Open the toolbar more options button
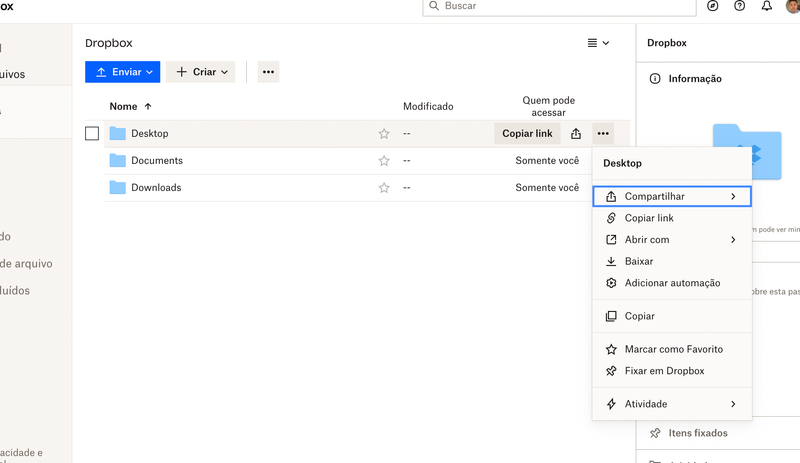The width and height of the screenshot is (800, 463). (x=268, y=72)
